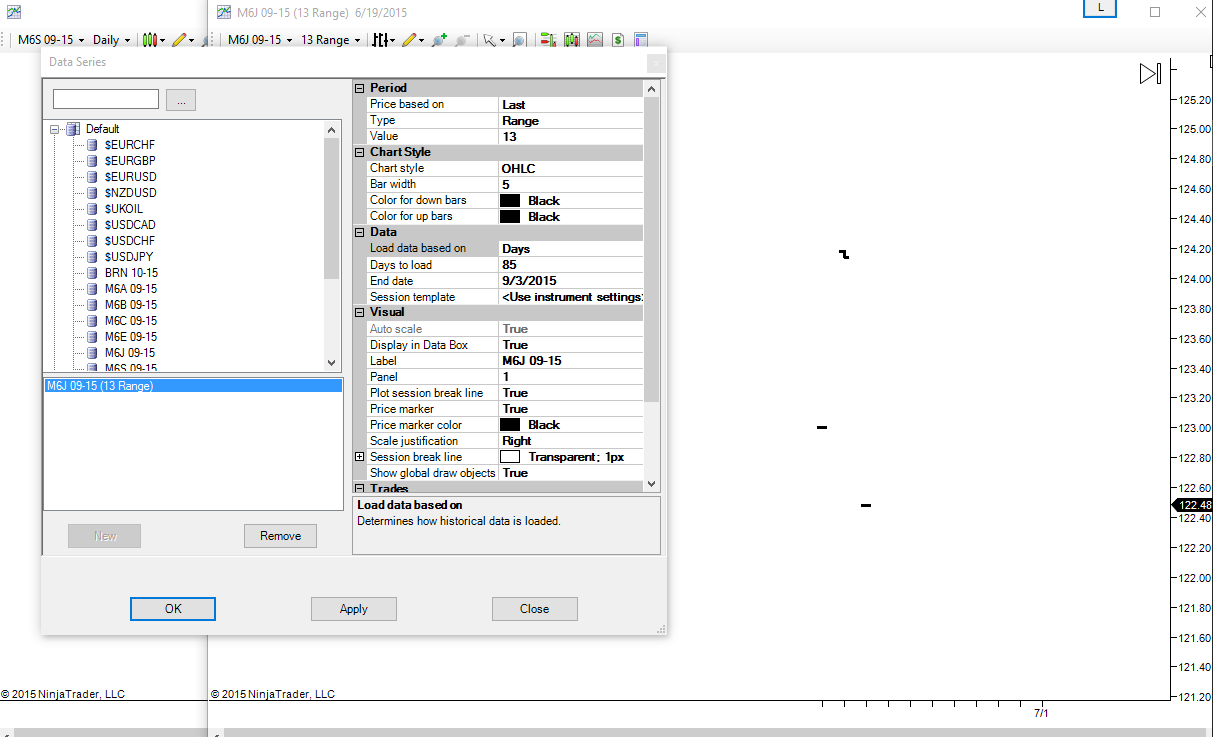Click the Close button in Data Series dialog
Viewport: 1213px width, 737px height.
tap(535, 609)
